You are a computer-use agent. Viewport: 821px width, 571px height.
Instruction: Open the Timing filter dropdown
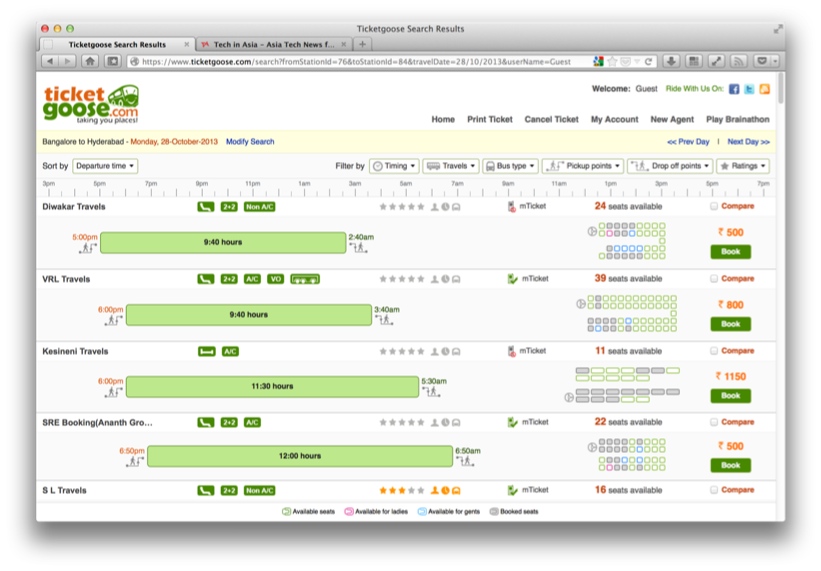[394, 166]
